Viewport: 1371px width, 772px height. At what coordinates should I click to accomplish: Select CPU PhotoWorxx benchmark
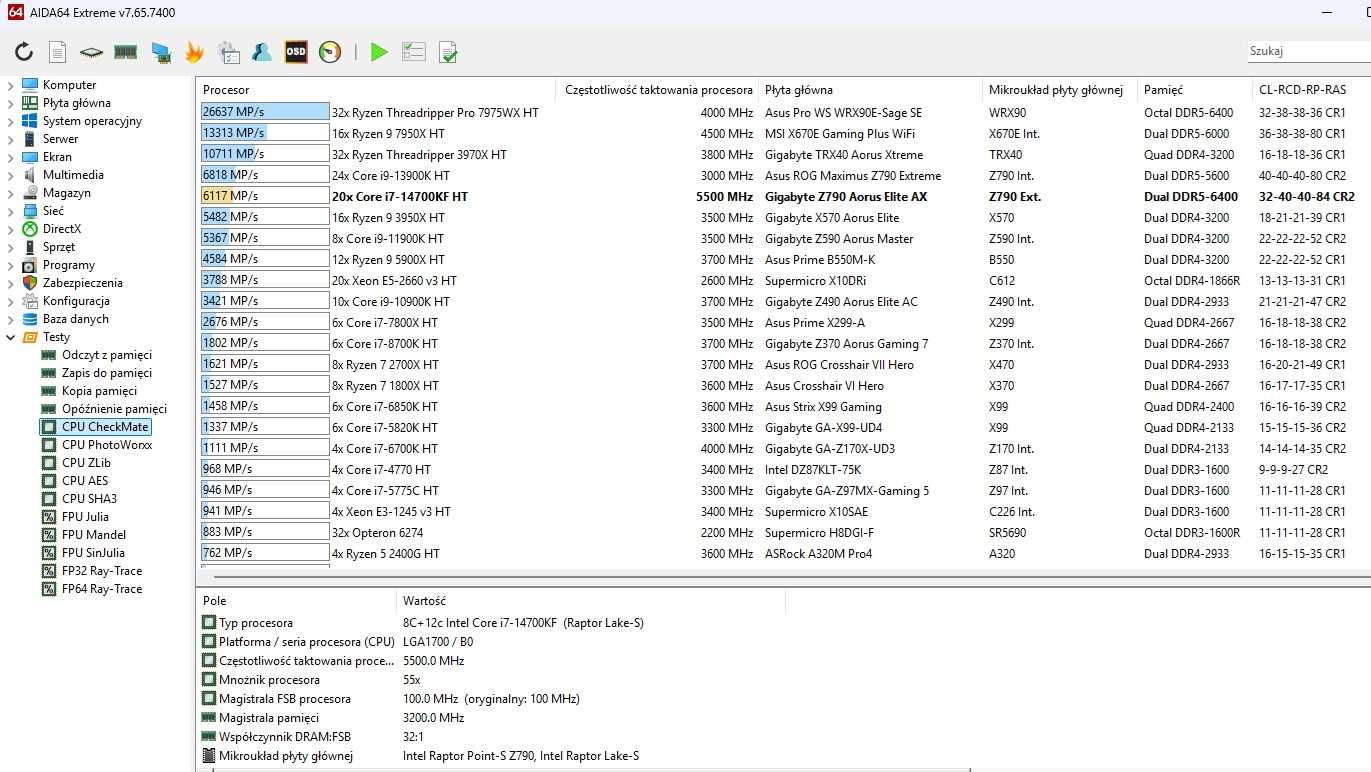coord(107,445)
